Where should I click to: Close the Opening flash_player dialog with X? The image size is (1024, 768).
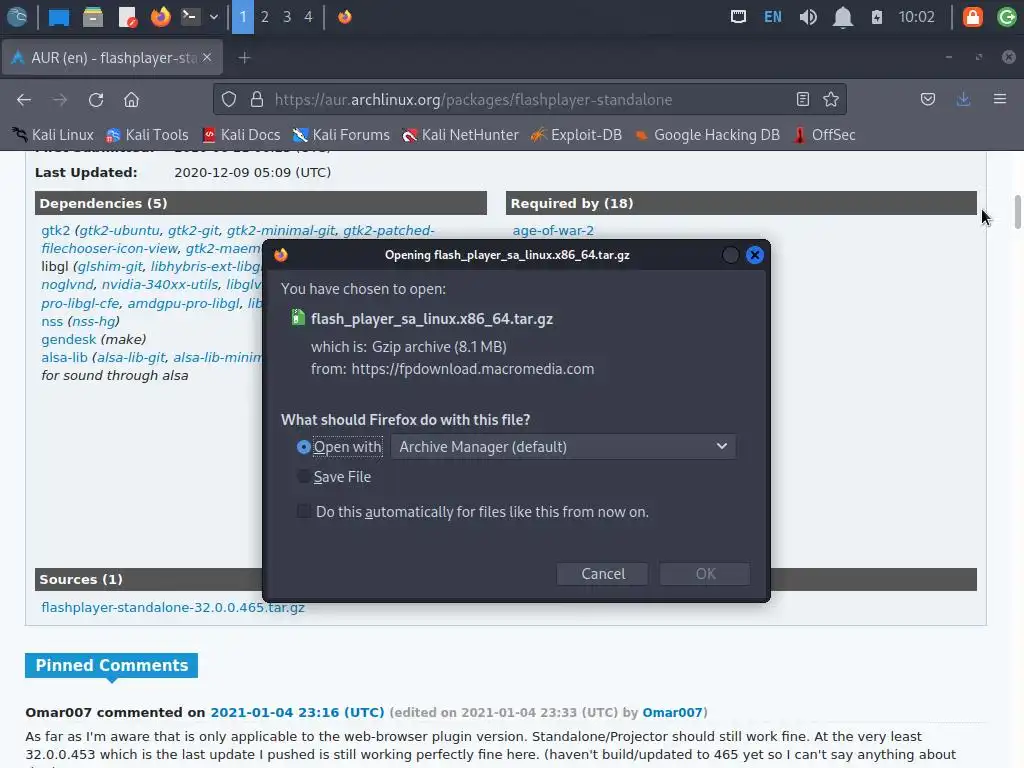(754, 255)
